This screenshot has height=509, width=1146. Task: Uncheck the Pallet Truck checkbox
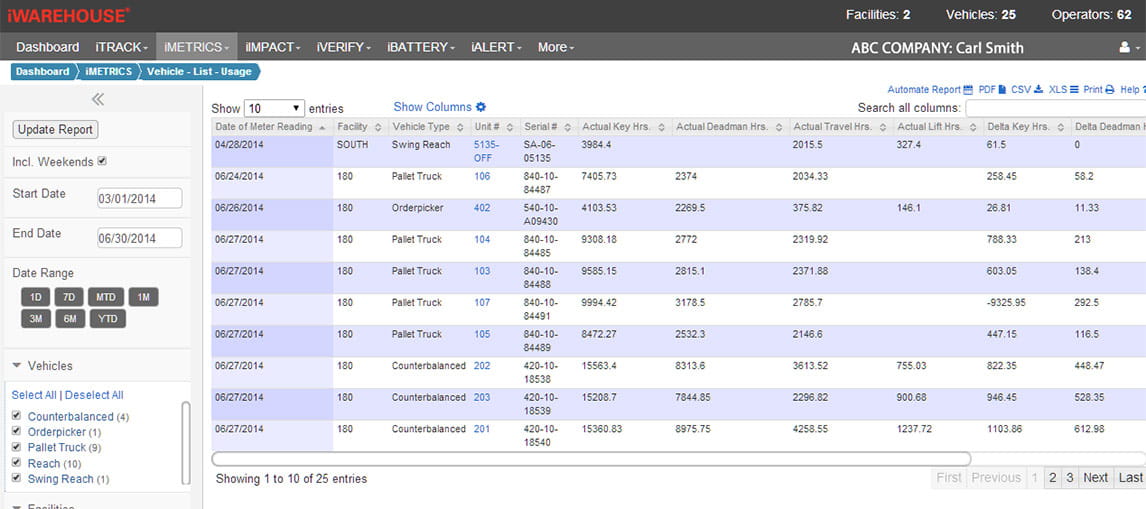16,447
